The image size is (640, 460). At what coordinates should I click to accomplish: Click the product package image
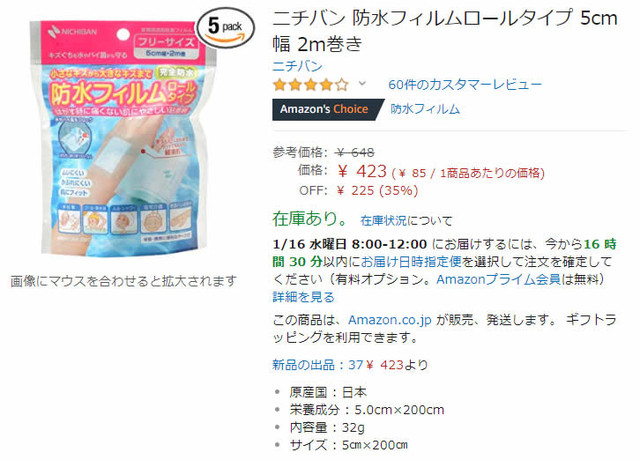click(121, 139)
